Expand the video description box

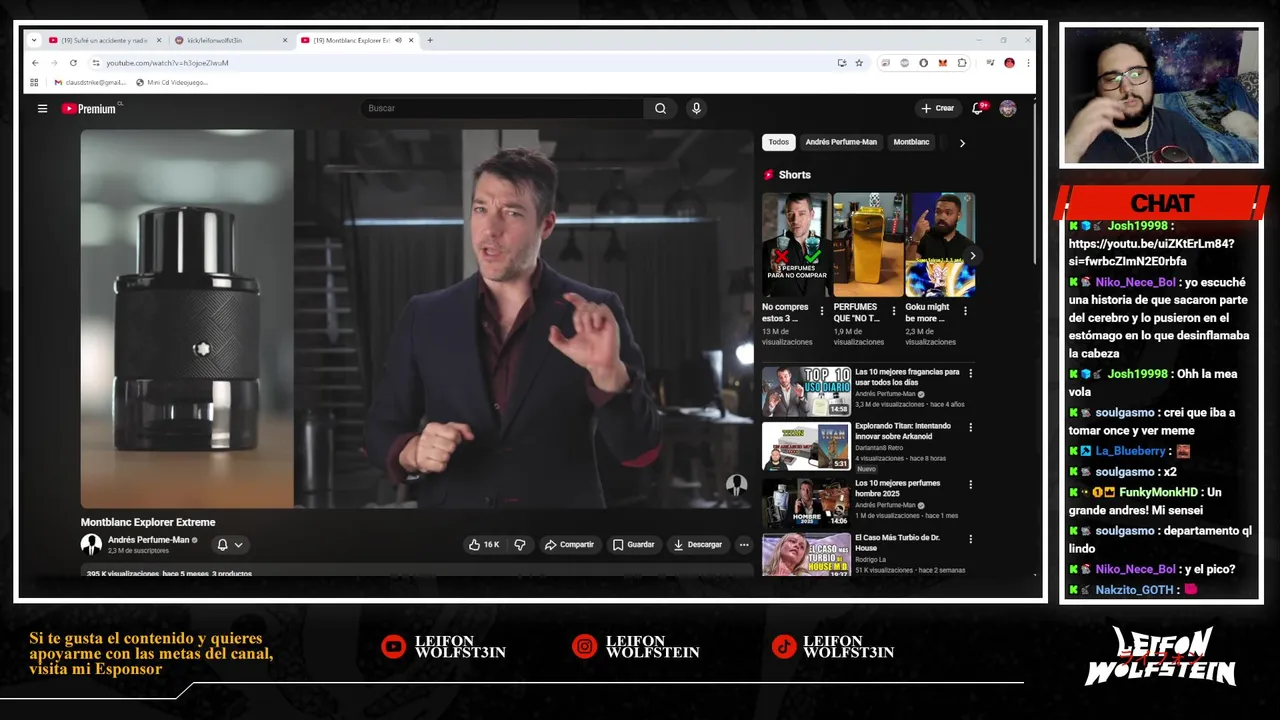coord(417,572)
